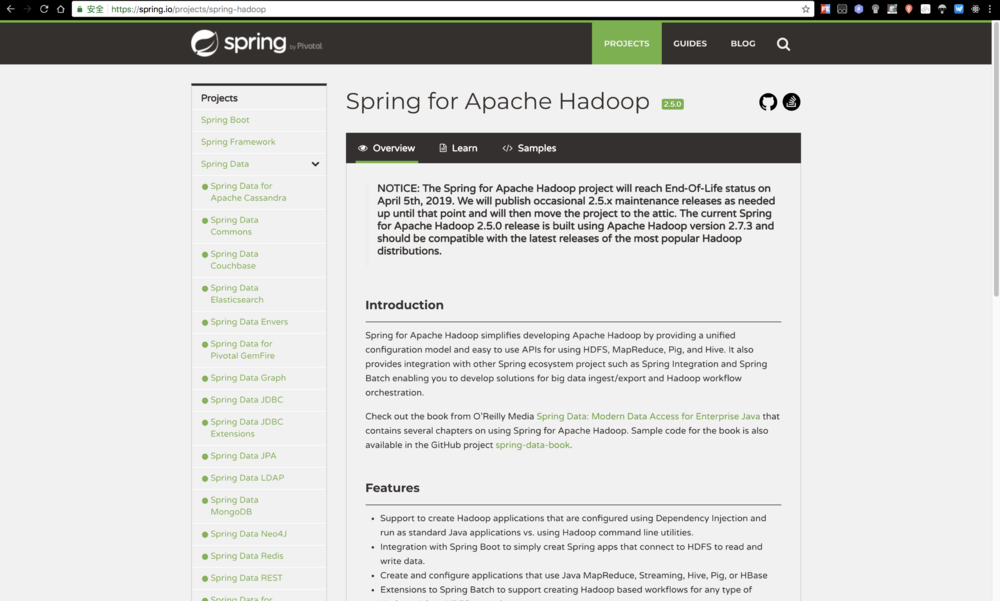Open Spring Data Elasticsearch link
Image resolution: width=1000 pixels, height=601 pixels.
[x=237, y=293]
